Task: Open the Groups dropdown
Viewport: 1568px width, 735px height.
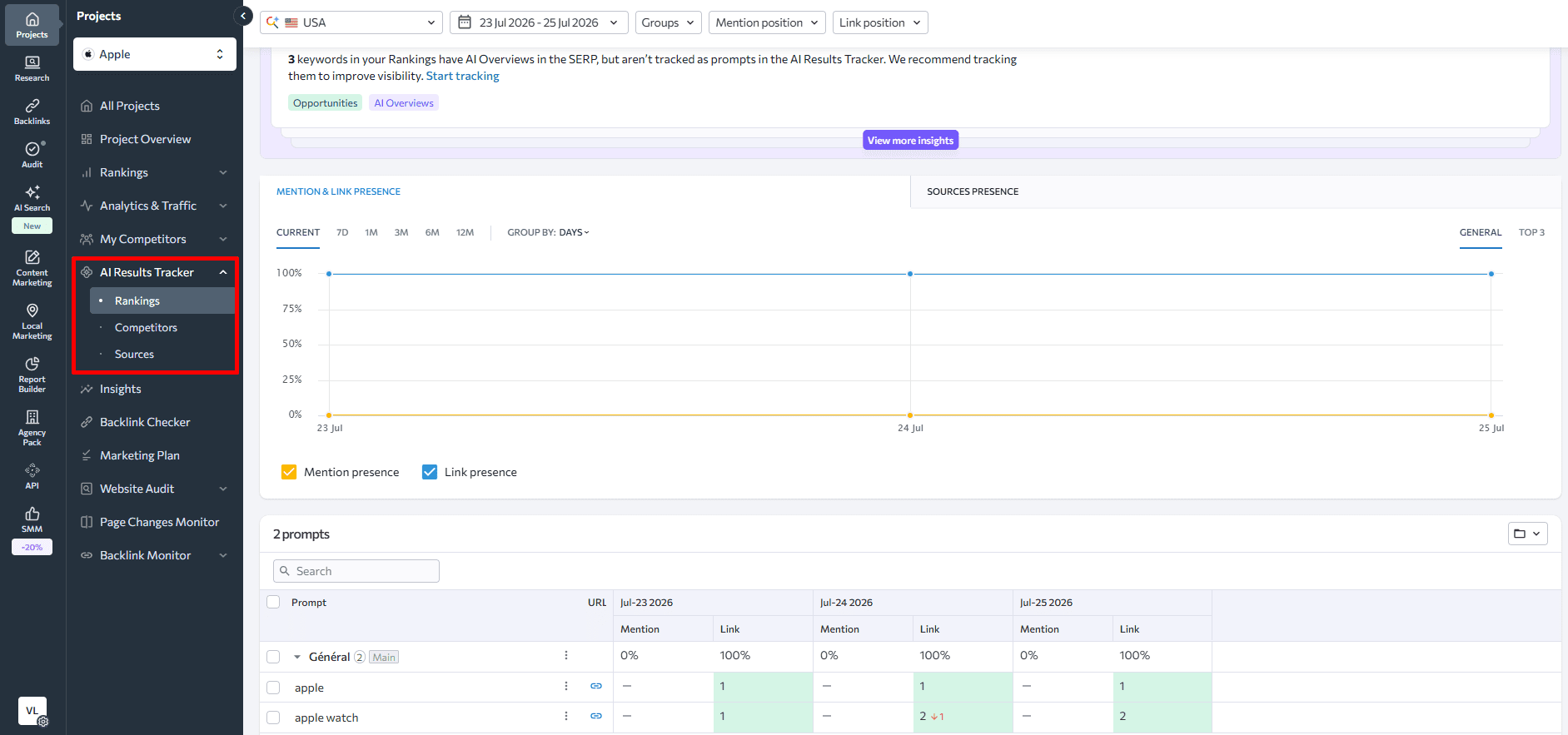Action: (x=668, y=22)
